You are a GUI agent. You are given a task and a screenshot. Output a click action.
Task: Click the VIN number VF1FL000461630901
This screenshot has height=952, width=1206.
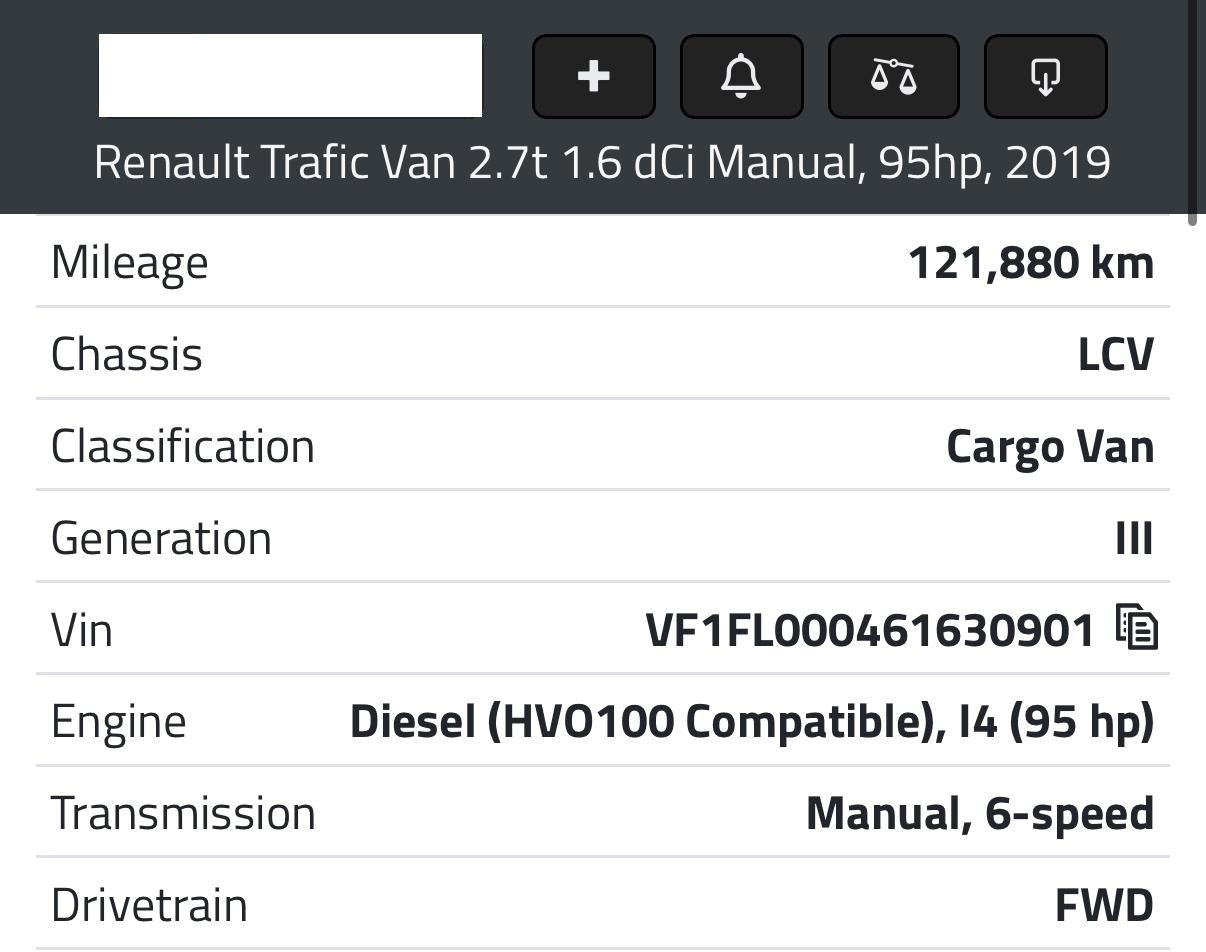[870, 631]
